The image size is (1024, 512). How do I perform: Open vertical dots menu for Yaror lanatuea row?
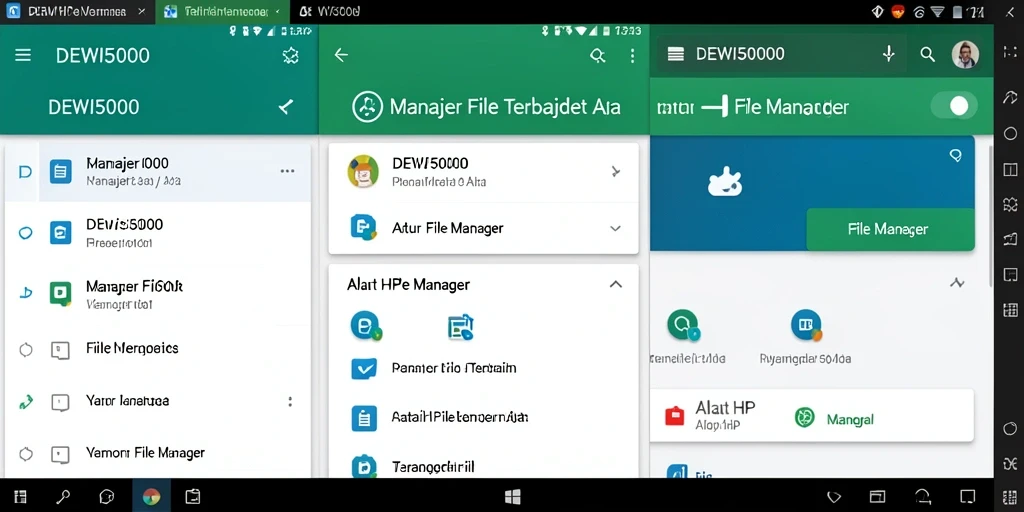coord(290,402)
